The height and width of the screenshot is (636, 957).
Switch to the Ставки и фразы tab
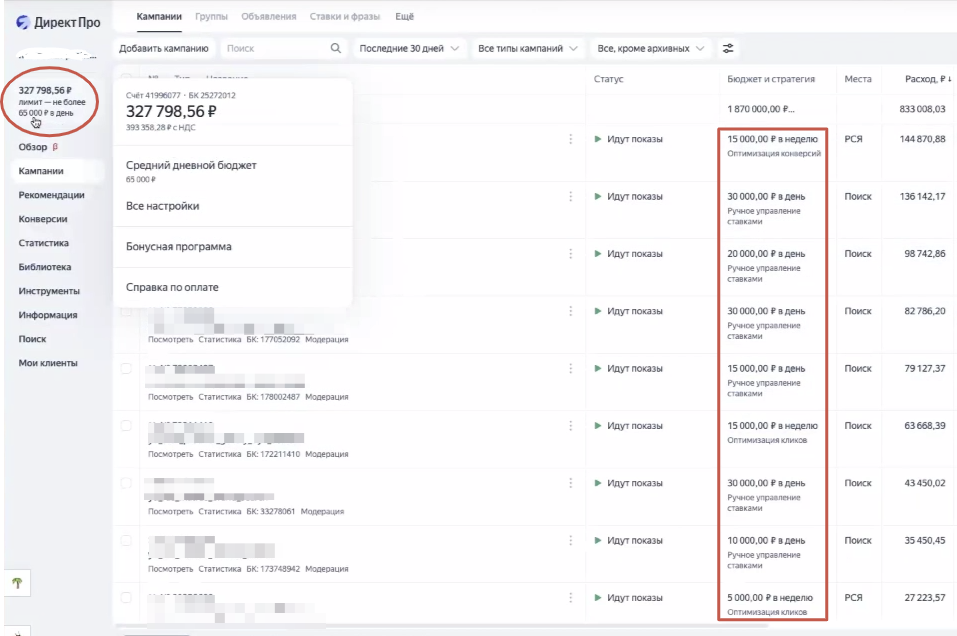[x=345, y=16]
